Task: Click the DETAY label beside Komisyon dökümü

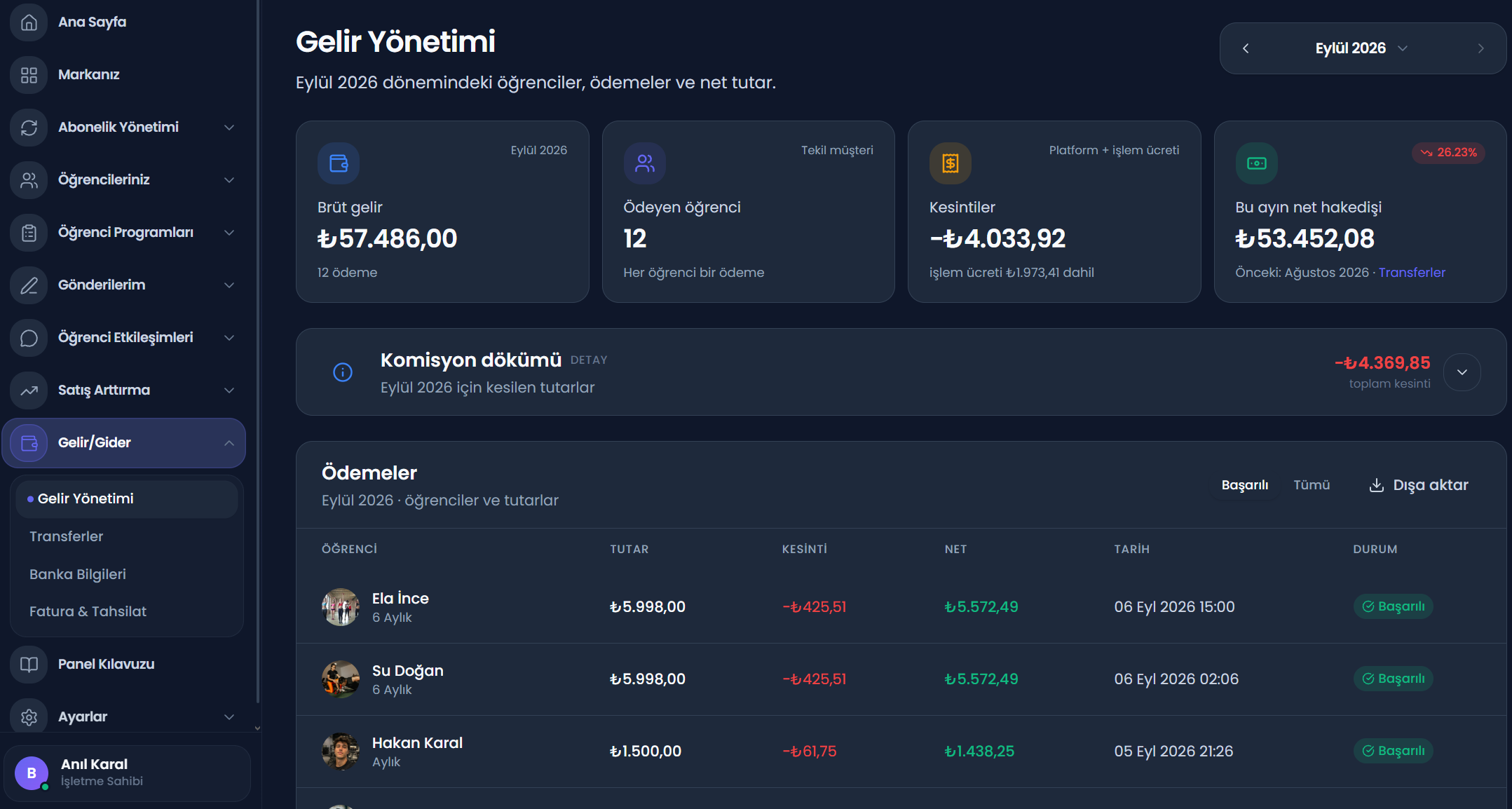Action: coord(589,360)
